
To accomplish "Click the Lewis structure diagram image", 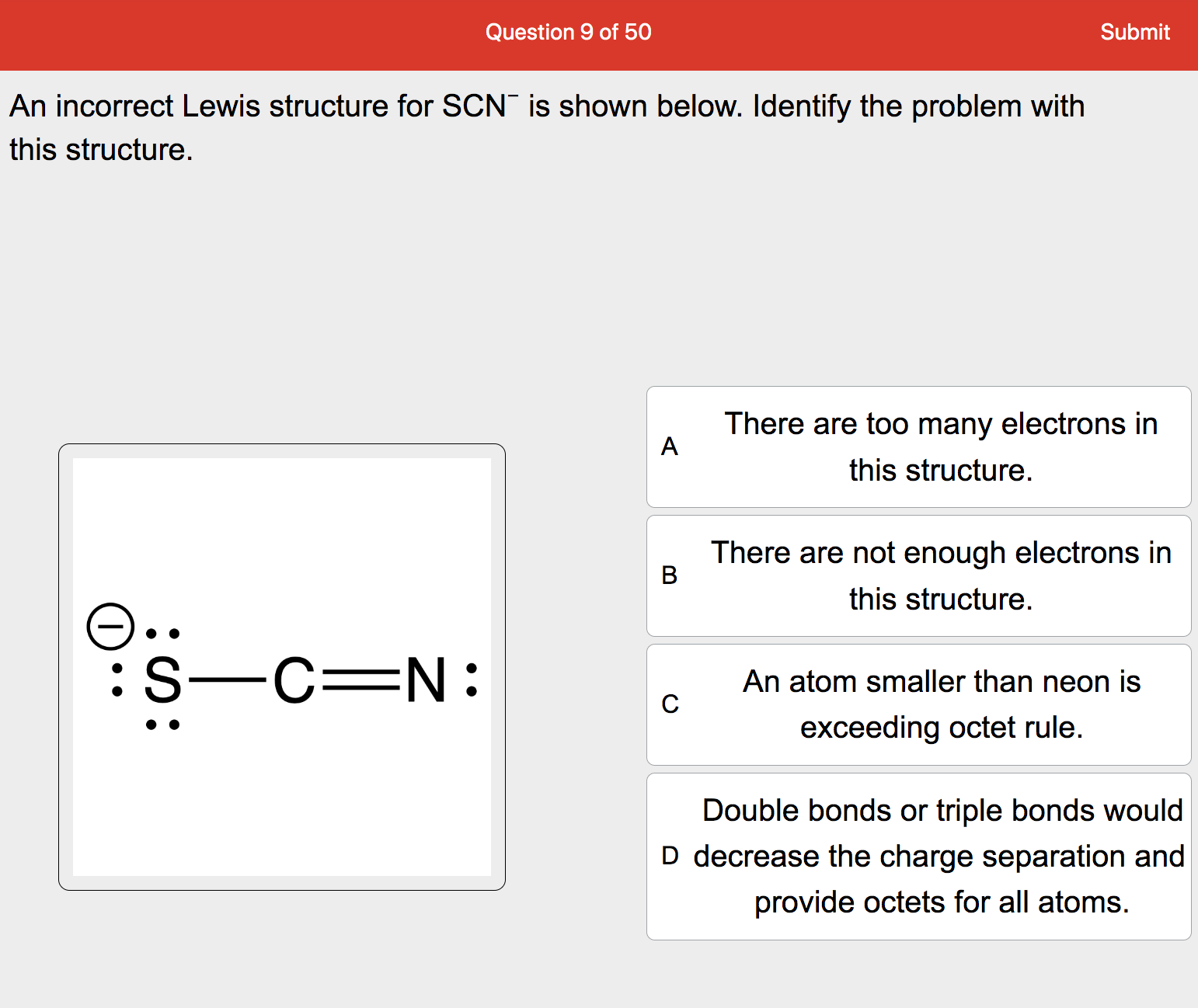I will point(282,664).
